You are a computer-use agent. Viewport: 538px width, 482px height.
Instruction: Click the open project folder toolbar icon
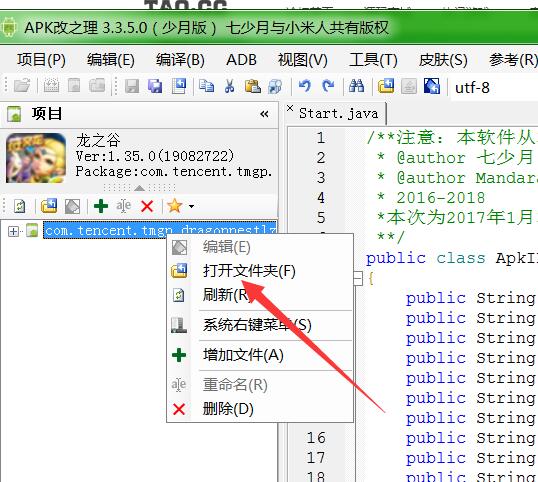(x=22, y=86)
